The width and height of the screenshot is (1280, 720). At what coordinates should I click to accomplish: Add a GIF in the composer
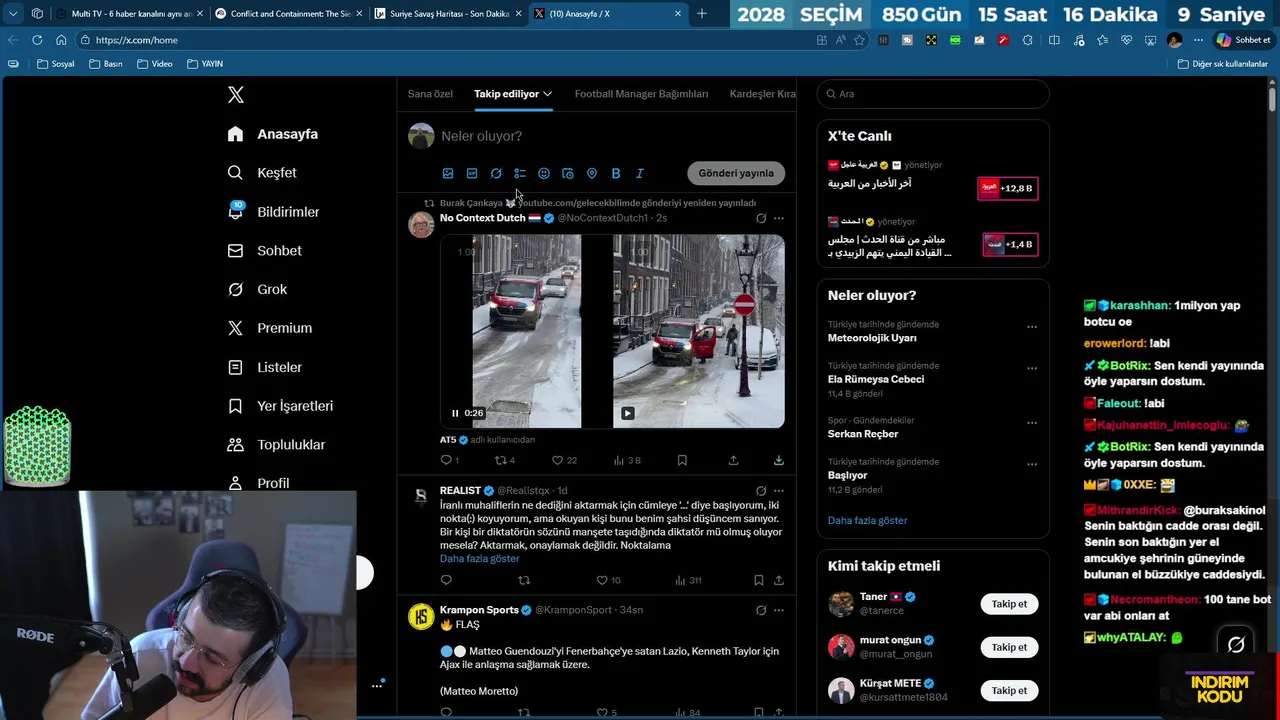tap(472, 173)
